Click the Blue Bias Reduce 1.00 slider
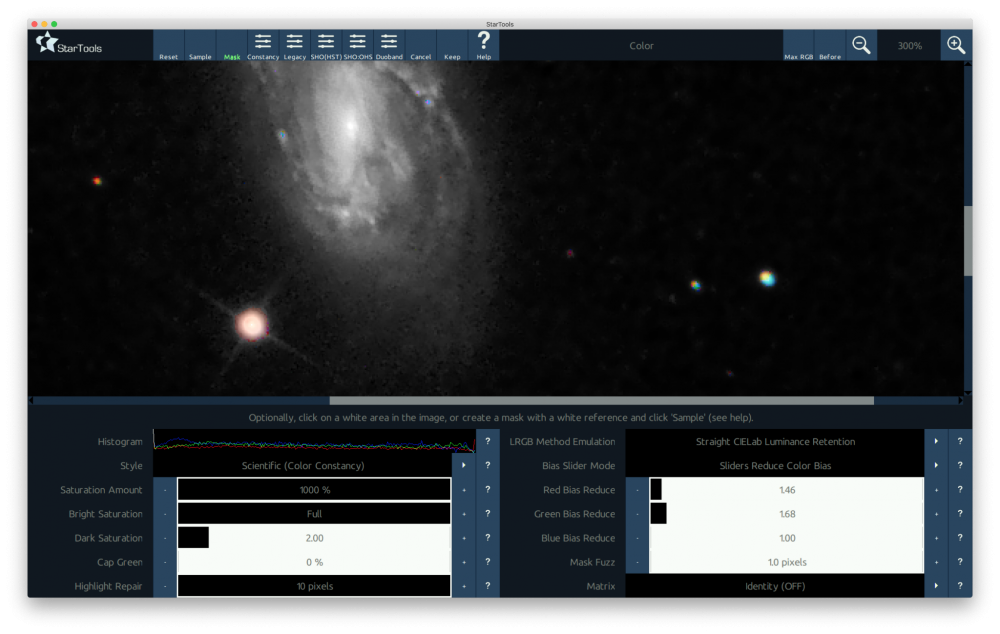The height and width of the screenshot is (634, 1000). (x=787, y=538)
